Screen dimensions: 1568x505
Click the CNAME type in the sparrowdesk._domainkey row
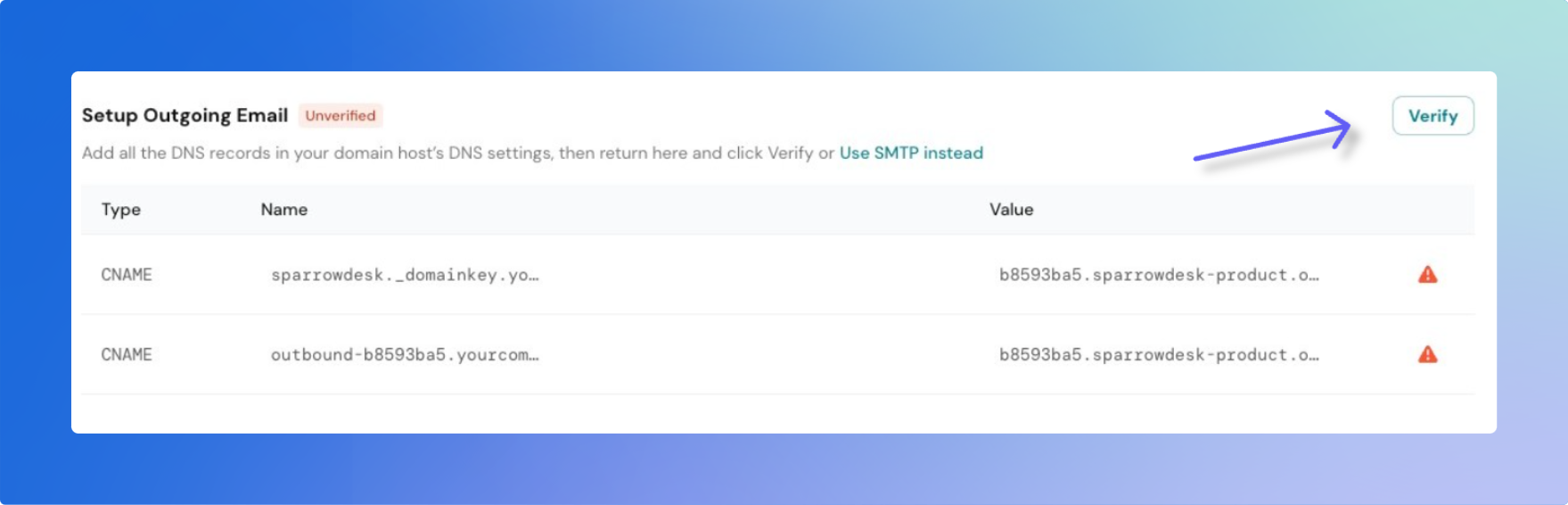click(x=127, y=275)
